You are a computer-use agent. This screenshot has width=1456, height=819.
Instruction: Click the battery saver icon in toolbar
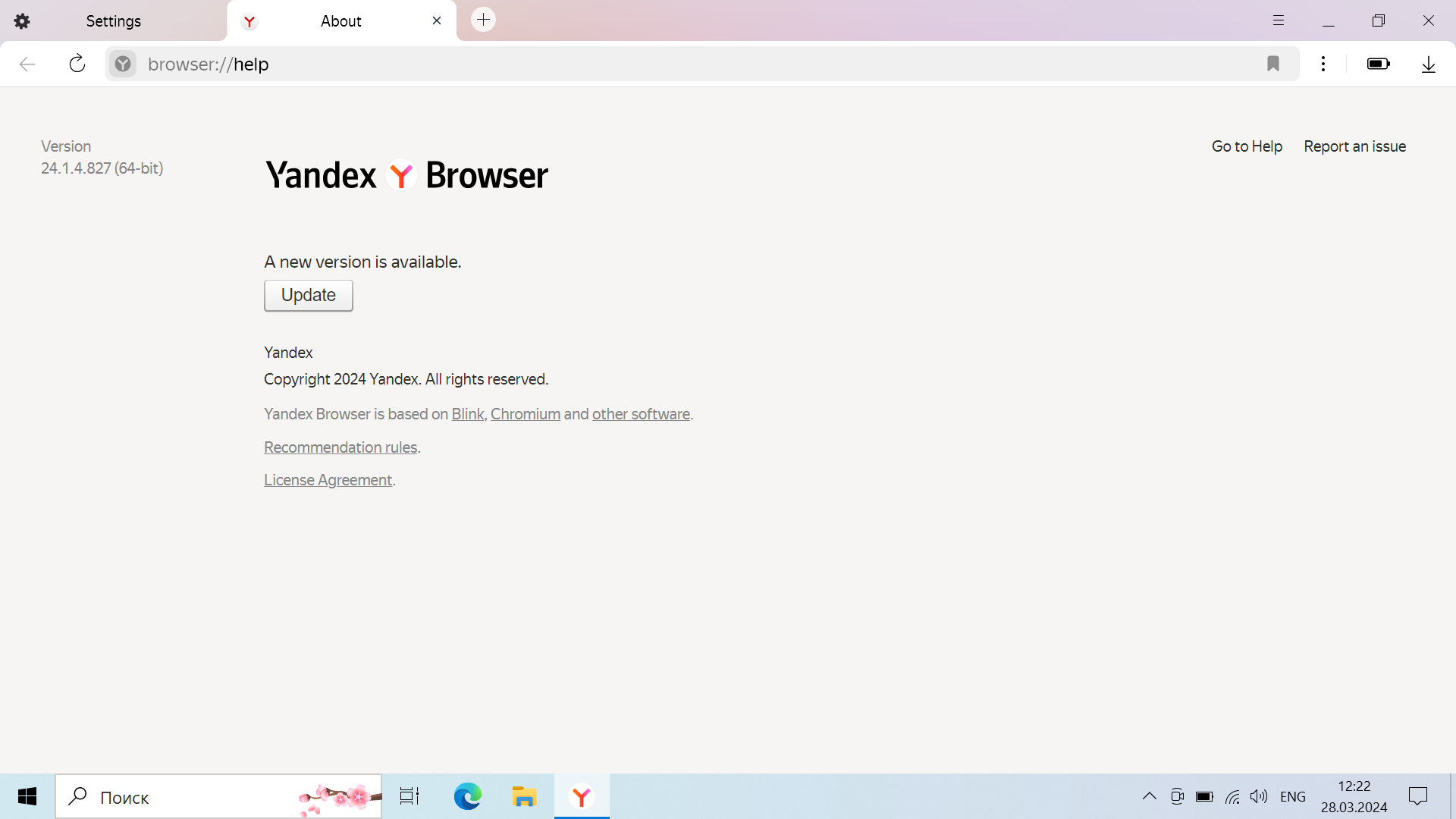[1378, 64]
